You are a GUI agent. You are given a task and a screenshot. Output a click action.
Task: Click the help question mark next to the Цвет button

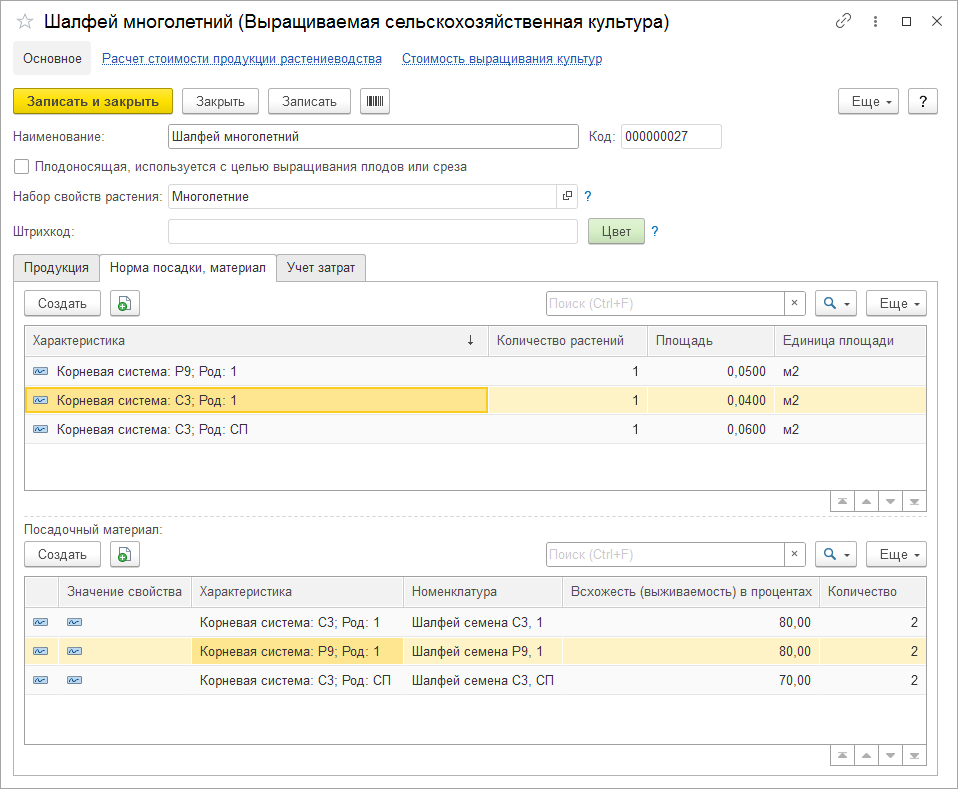point(655,232)
